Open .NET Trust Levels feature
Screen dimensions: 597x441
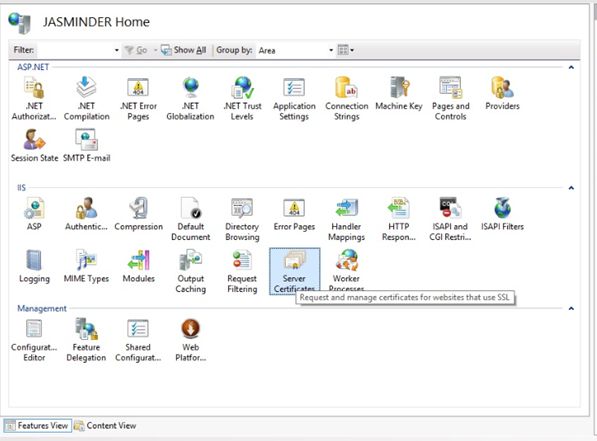243,98
